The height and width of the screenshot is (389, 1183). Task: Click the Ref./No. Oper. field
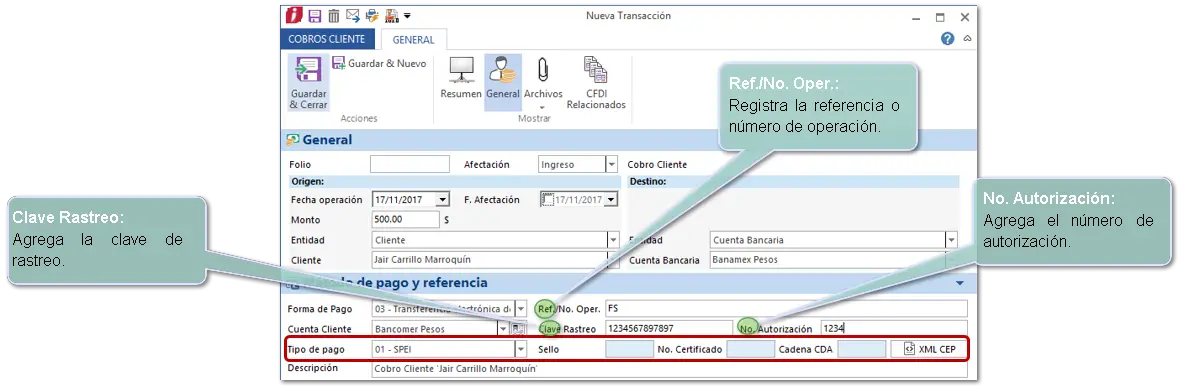pyautogui.click(x=786, y=308)
